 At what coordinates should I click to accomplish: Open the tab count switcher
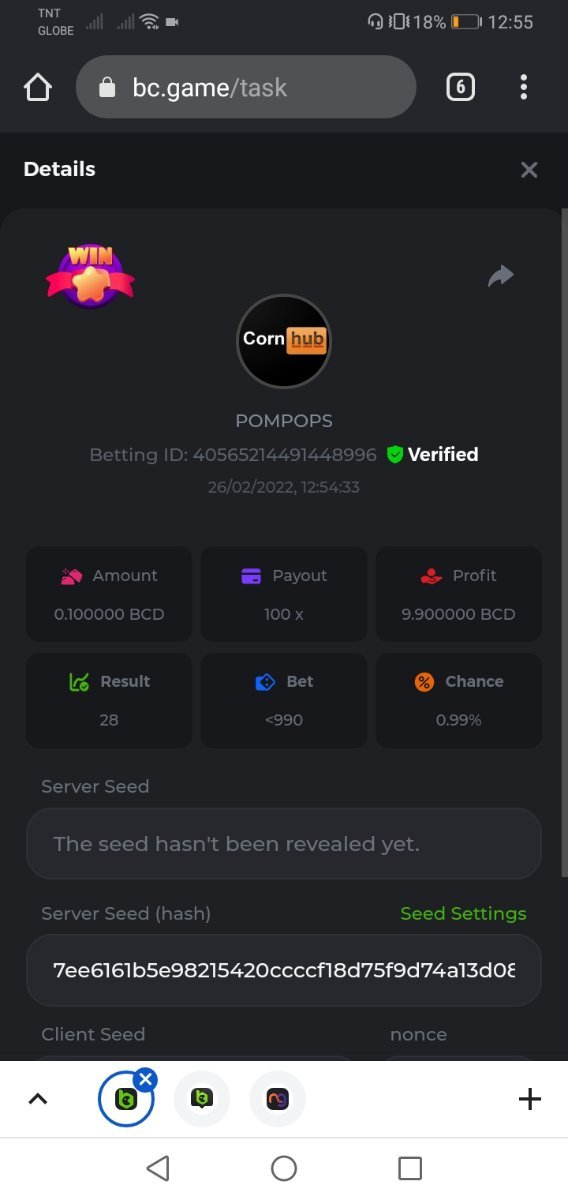tap(460, 88)
